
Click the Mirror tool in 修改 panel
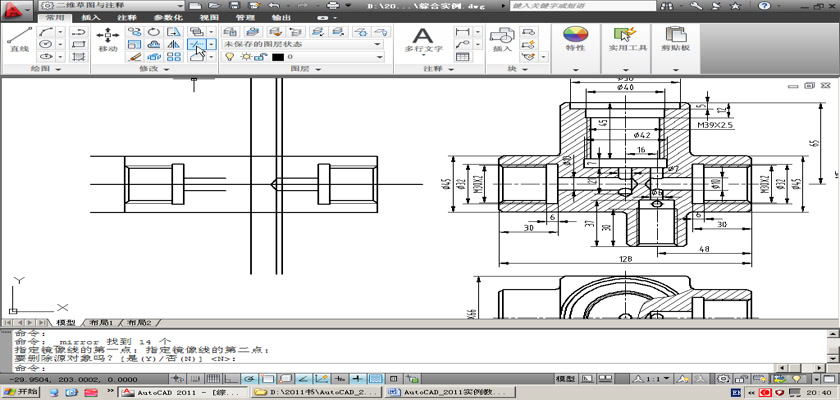tap(174, 44)
